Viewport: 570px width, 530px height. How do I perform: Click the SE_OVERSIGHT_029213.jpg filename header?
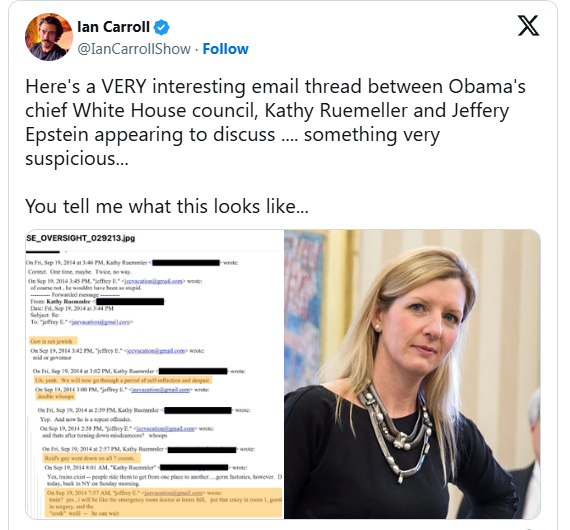coord(80,238)
